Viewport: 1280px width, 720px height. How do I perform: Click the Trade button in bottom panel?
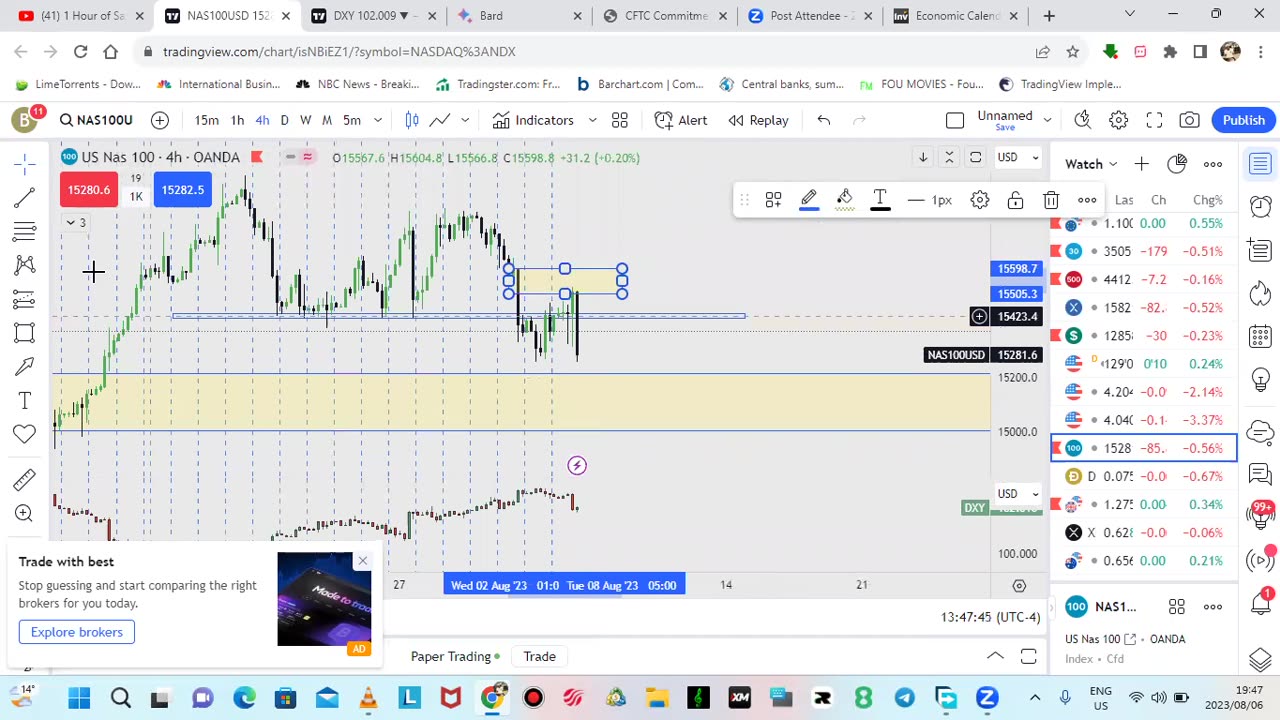(x=539, y=656)
